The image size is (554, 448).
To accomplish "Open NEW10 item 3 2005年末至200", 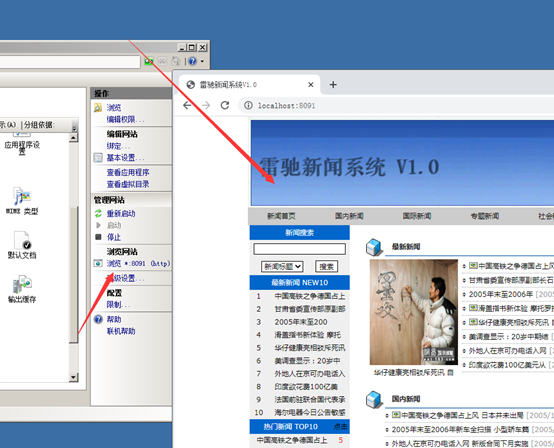I will coord(301,322).
